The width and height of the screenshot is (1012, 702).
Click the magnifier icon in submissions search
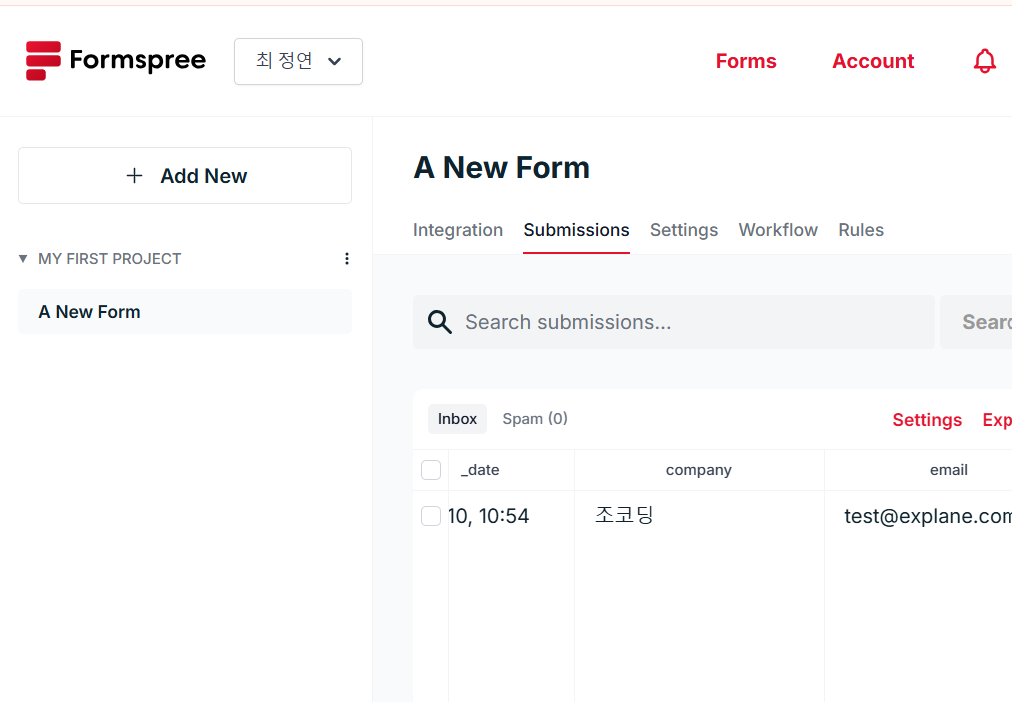click(x=440, y=322)
